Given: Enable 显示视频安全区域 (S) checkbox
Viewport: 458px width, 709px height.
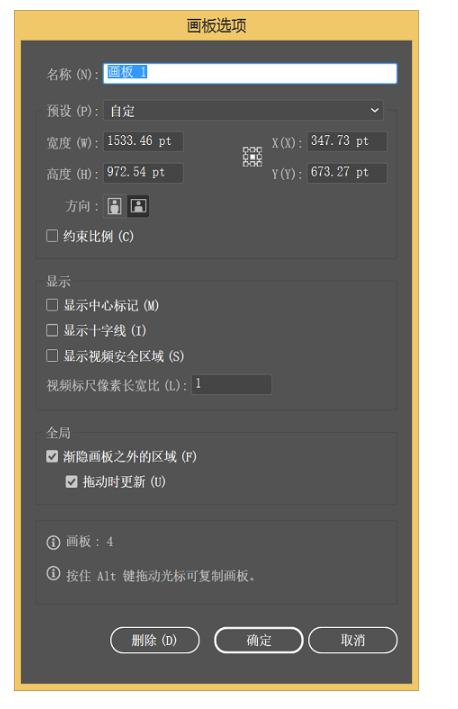Looking at the screenshot, I should point(52,355).
